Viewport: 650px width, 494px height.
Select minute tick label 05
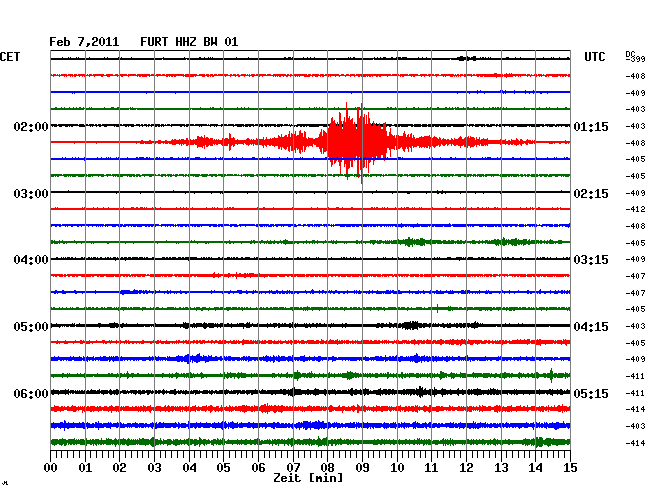223,467
